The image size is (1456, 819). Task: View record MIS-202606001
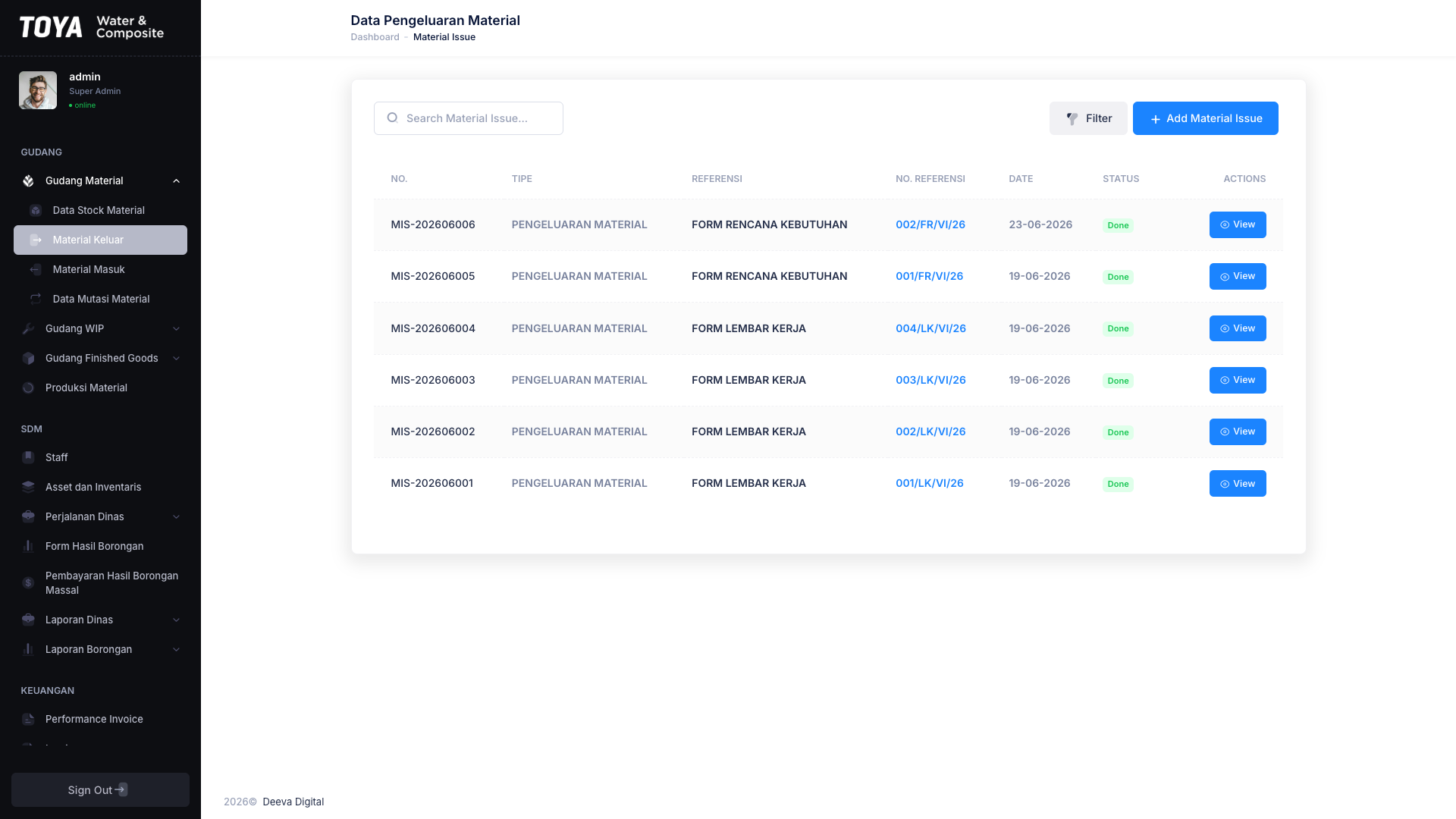point(1238,484)
